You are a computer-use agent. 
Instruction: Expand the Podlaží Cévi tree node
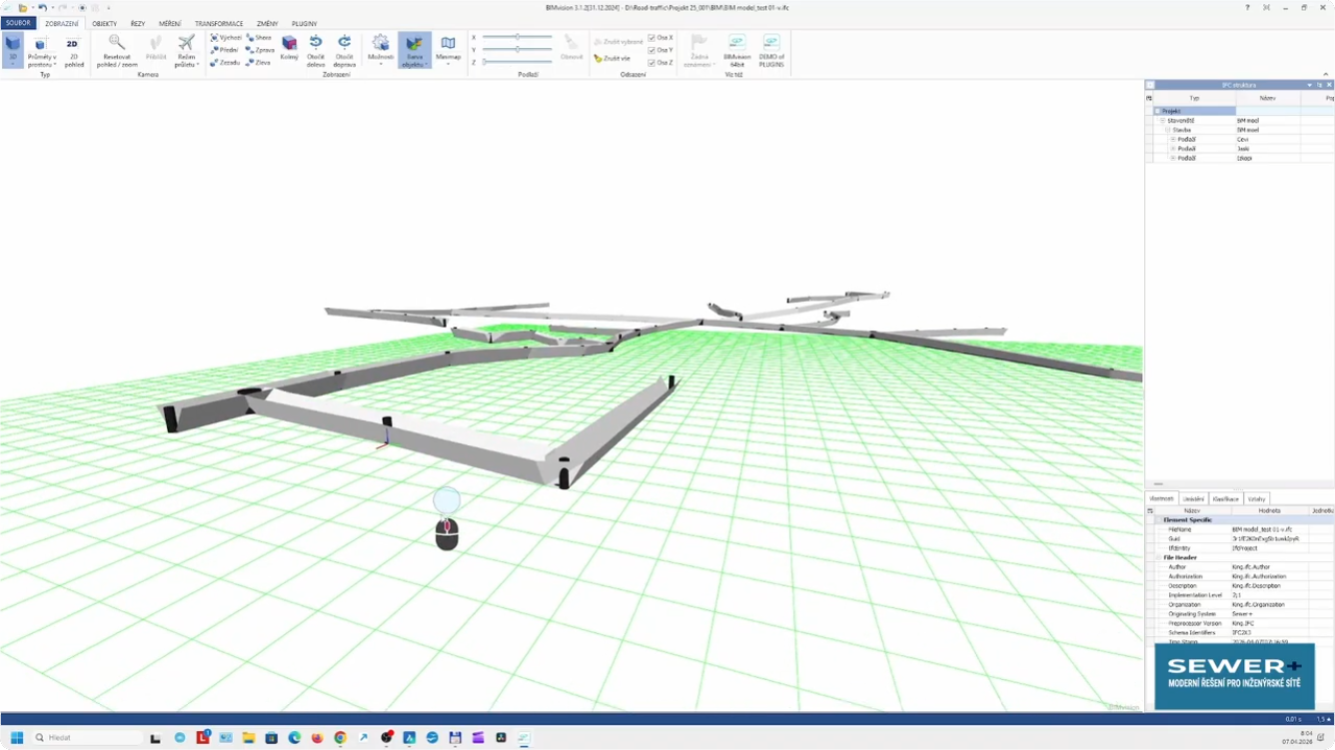tap(1173, 140)
